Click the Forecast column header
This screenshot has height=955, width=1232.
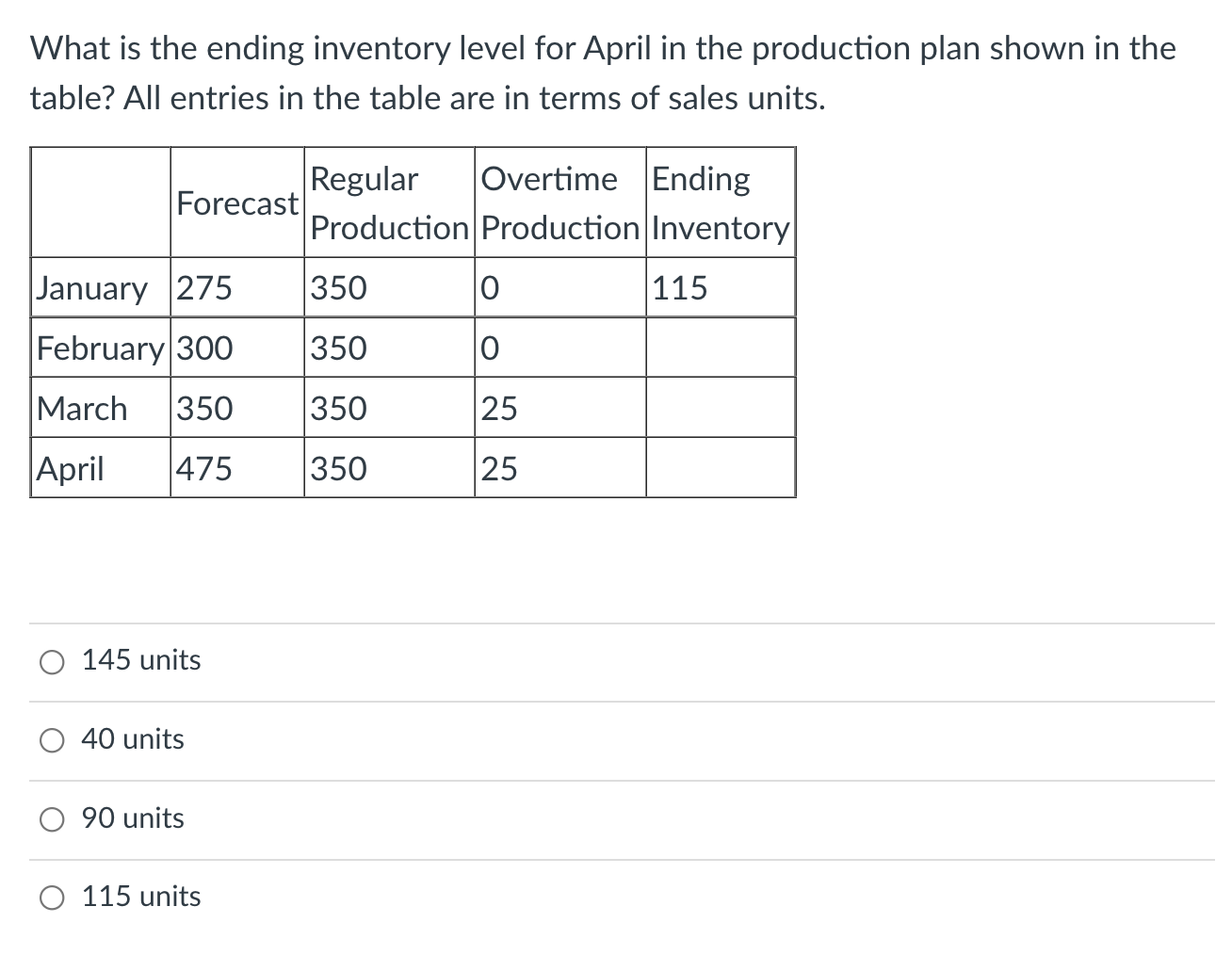235,202
